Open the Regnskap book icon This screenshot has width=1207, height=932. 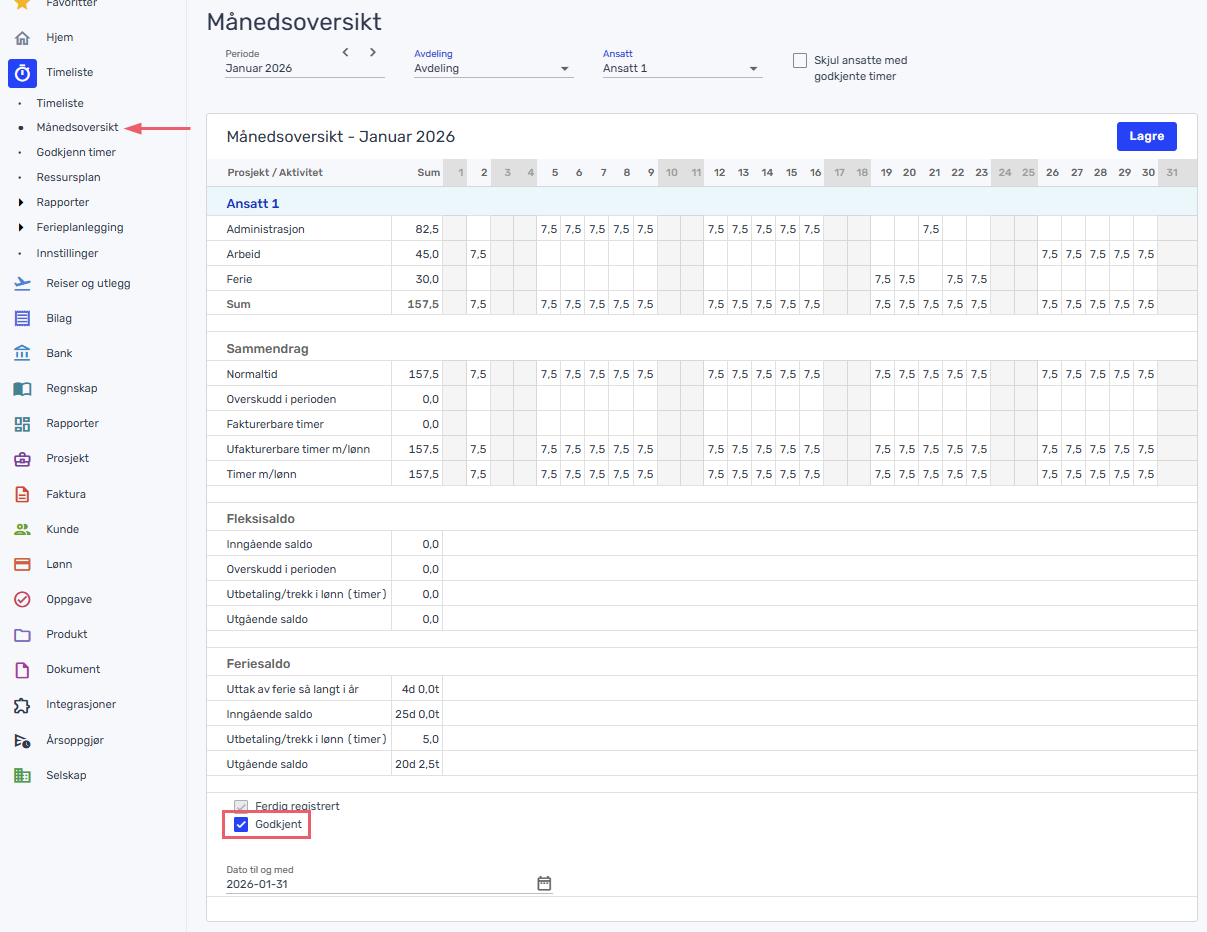tap(22, 388)
